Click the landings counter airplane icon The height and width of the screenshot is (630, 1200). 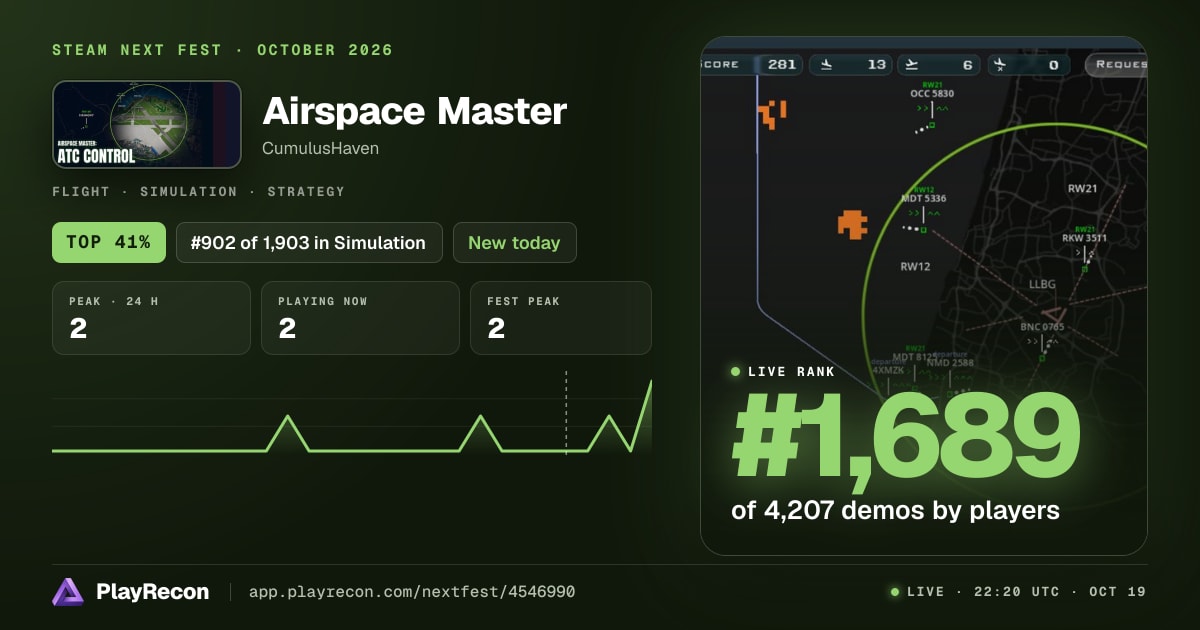[x=826, y=65]
